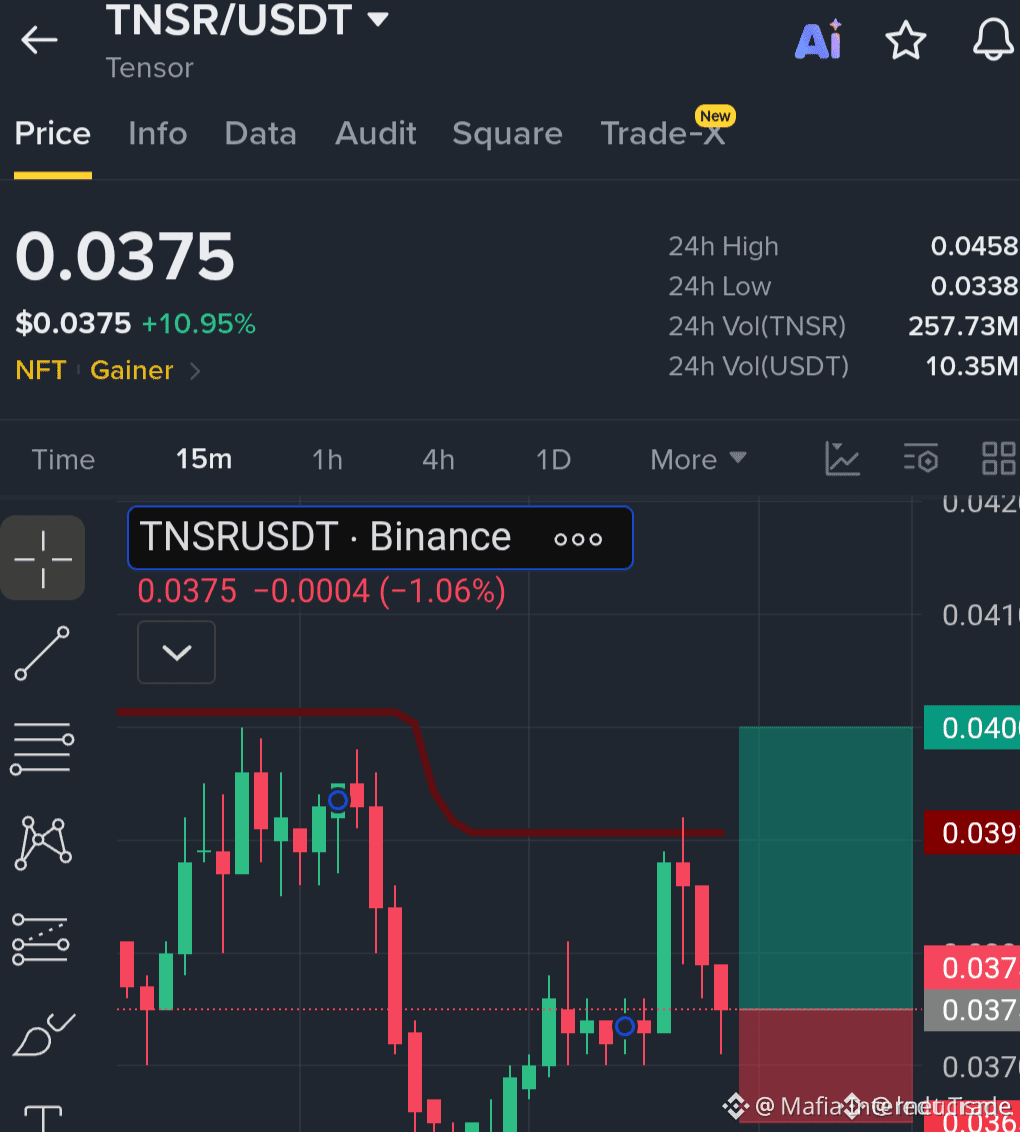The width and height of the screenshot is (1020, 1132).
Task: Click the 24h Vol(TNSR) value 257.73M
Action: coord(963,326)
